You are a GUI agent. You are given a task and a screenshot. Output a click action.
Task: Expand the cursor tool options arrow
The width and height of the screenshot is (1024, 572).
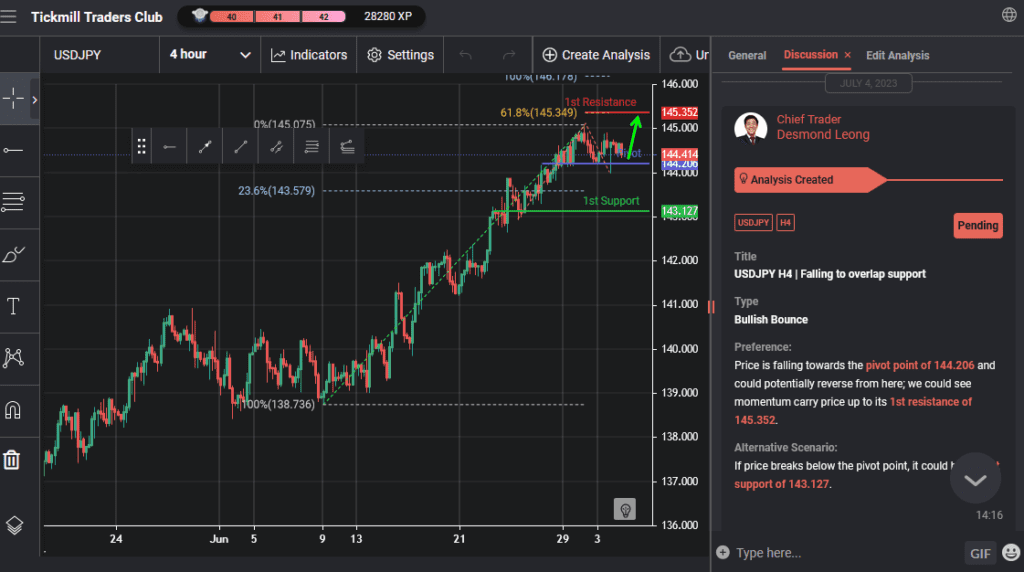click(35, 99)
